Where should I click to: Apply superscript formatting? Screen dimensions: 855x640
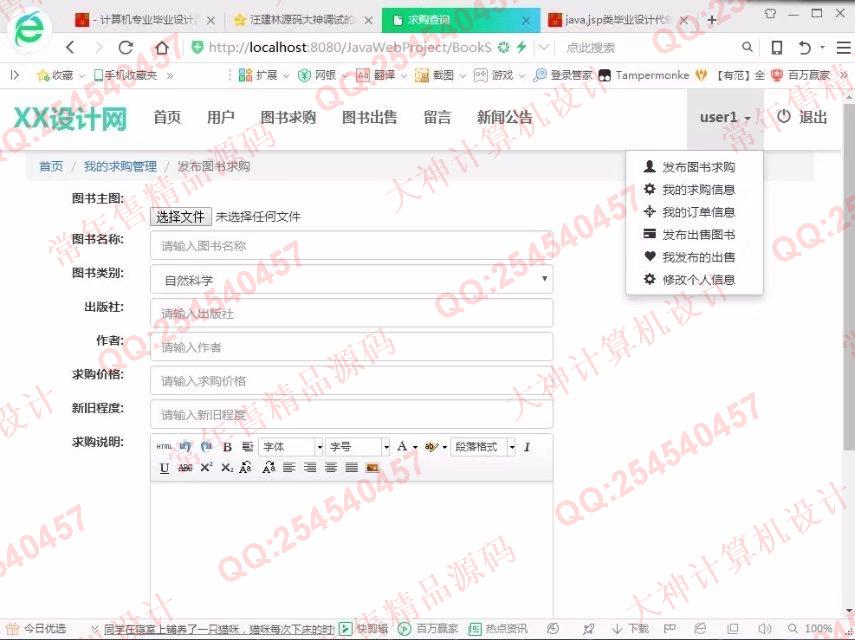tap(206, 468)
